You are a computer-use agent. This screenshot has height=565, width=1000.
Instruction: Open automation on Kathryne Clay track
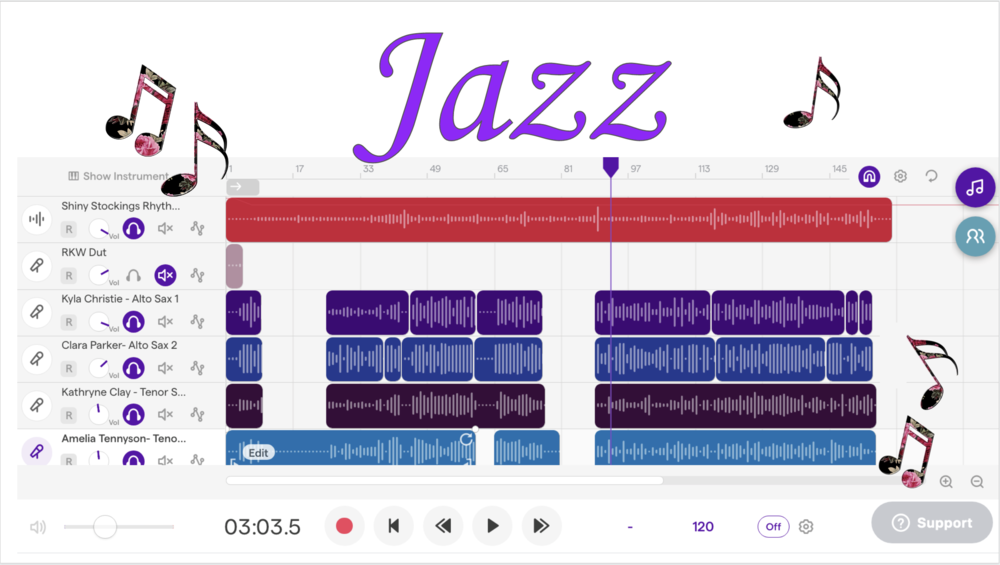198,415
